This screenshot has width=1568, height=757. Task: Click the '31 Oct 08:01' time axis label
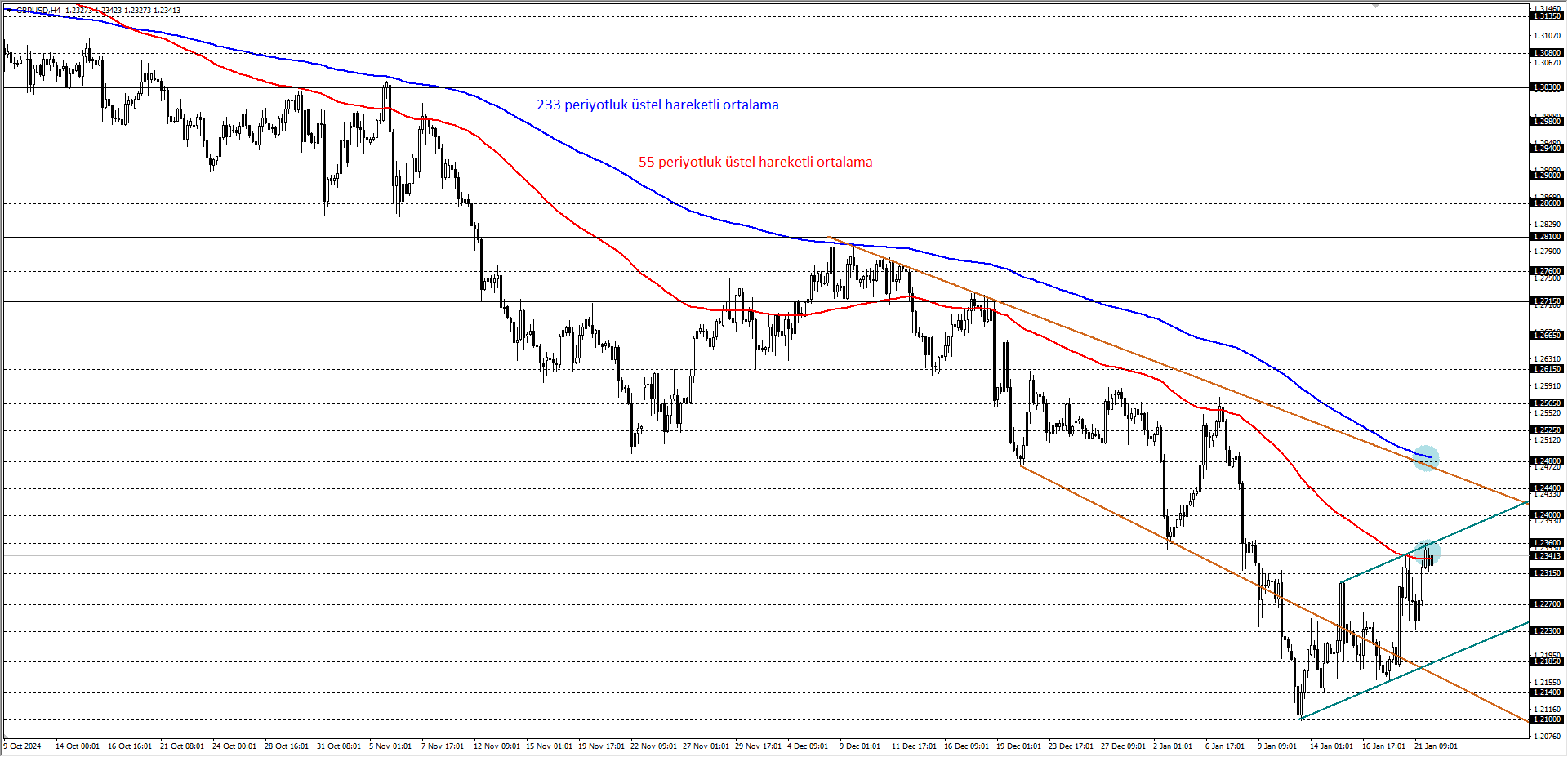[338, 746]
